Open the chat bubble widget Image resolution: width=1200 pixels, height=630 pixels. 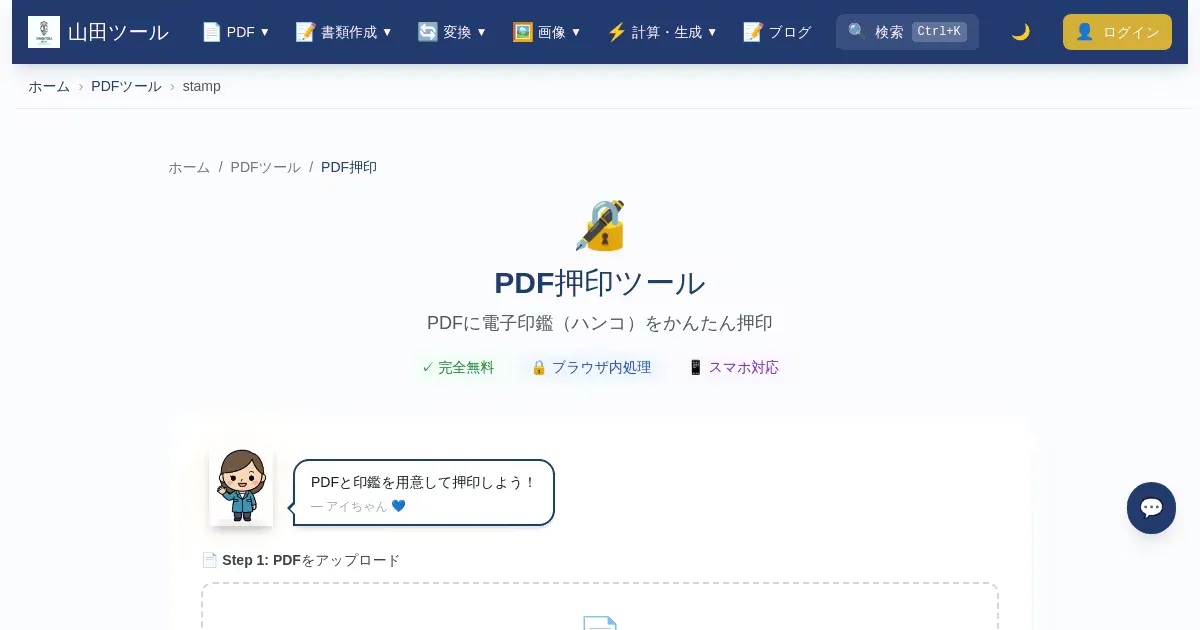click(x=1151, y=508)
